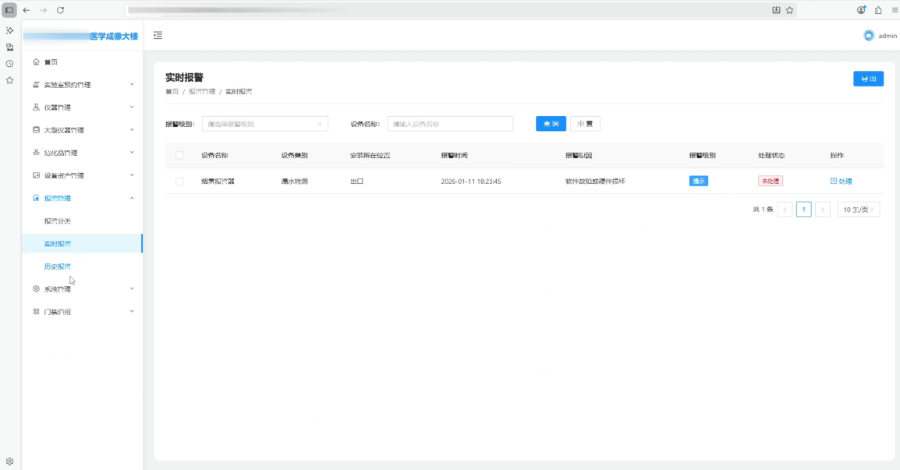This screenshot has width=900, height=470.
Task: Open the 历史报警 submenu item
Action: pyautogui.click(x=82, y=266)
